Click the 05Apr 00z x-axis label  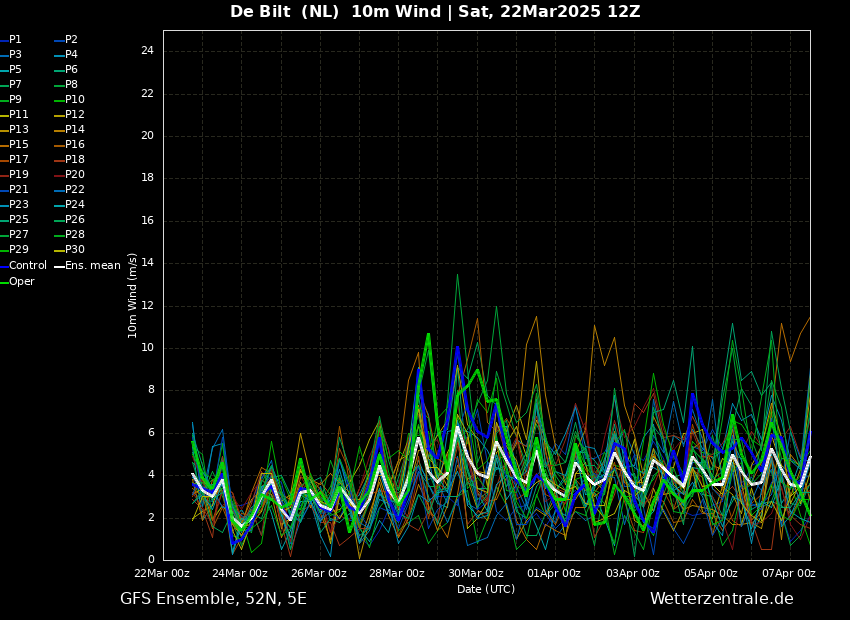coord(711,573)
